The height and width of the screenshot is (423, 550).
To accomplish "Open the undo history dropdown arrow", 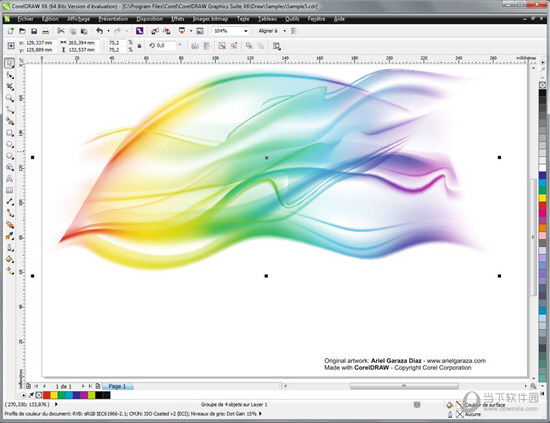I will click(x=108, y=31).
